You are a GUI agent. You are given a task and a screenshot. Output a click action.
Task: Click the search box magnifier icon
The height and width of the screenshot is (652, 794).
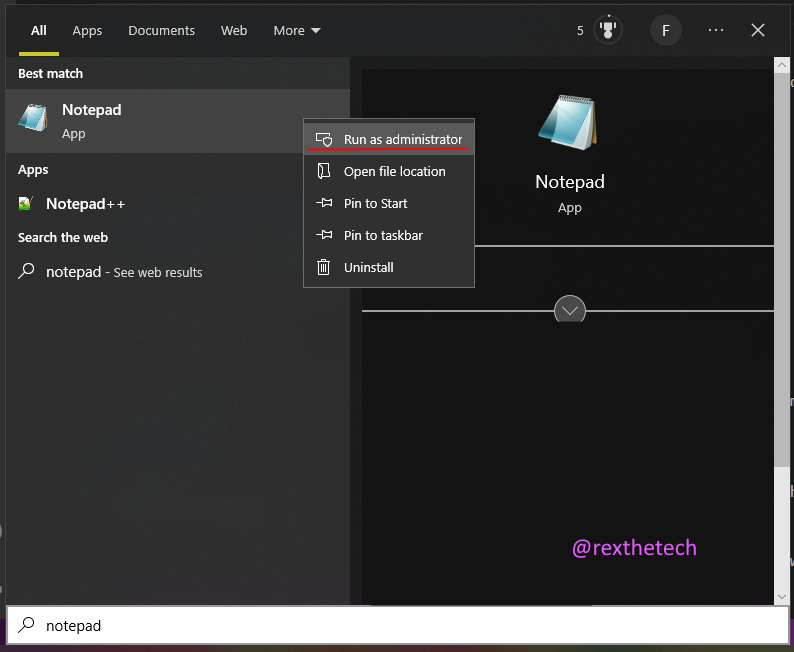click(26, 625)
